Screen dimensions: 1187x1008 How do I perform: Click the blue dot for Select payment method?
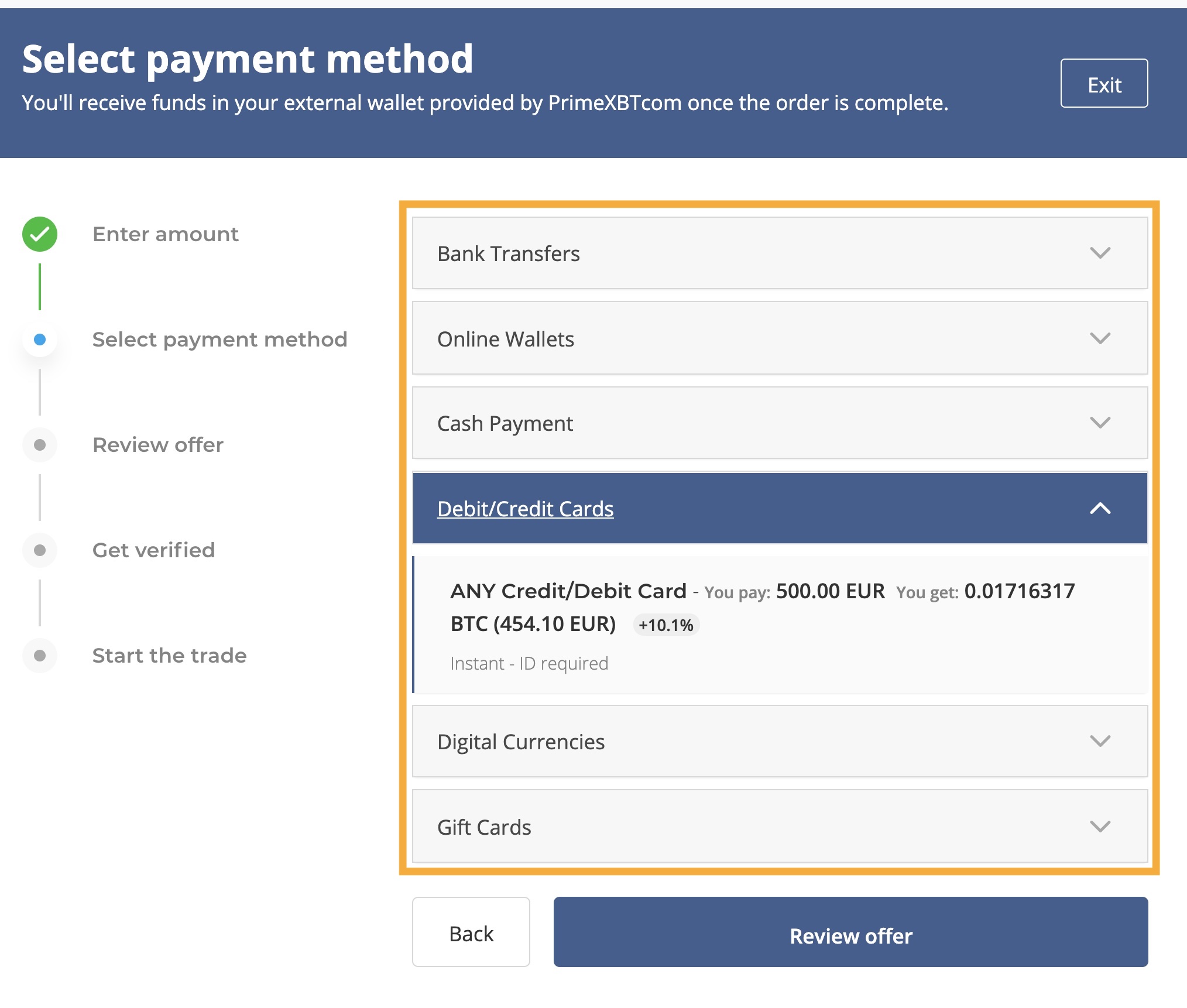pyautogui.click(x=40, y=340)
